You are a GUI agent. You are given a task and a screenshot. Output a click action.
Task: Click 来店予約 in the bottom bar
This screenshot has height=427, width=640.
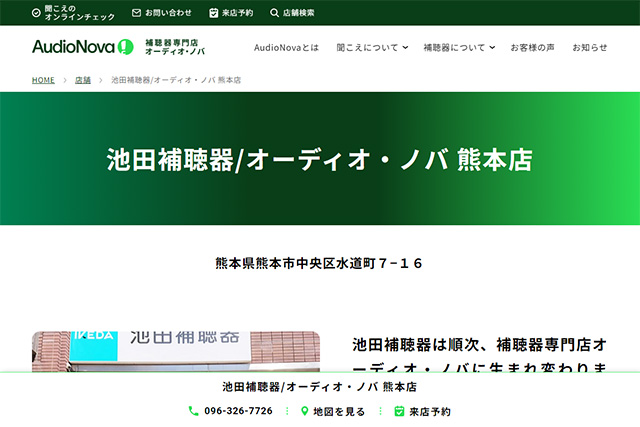[430, 411]
